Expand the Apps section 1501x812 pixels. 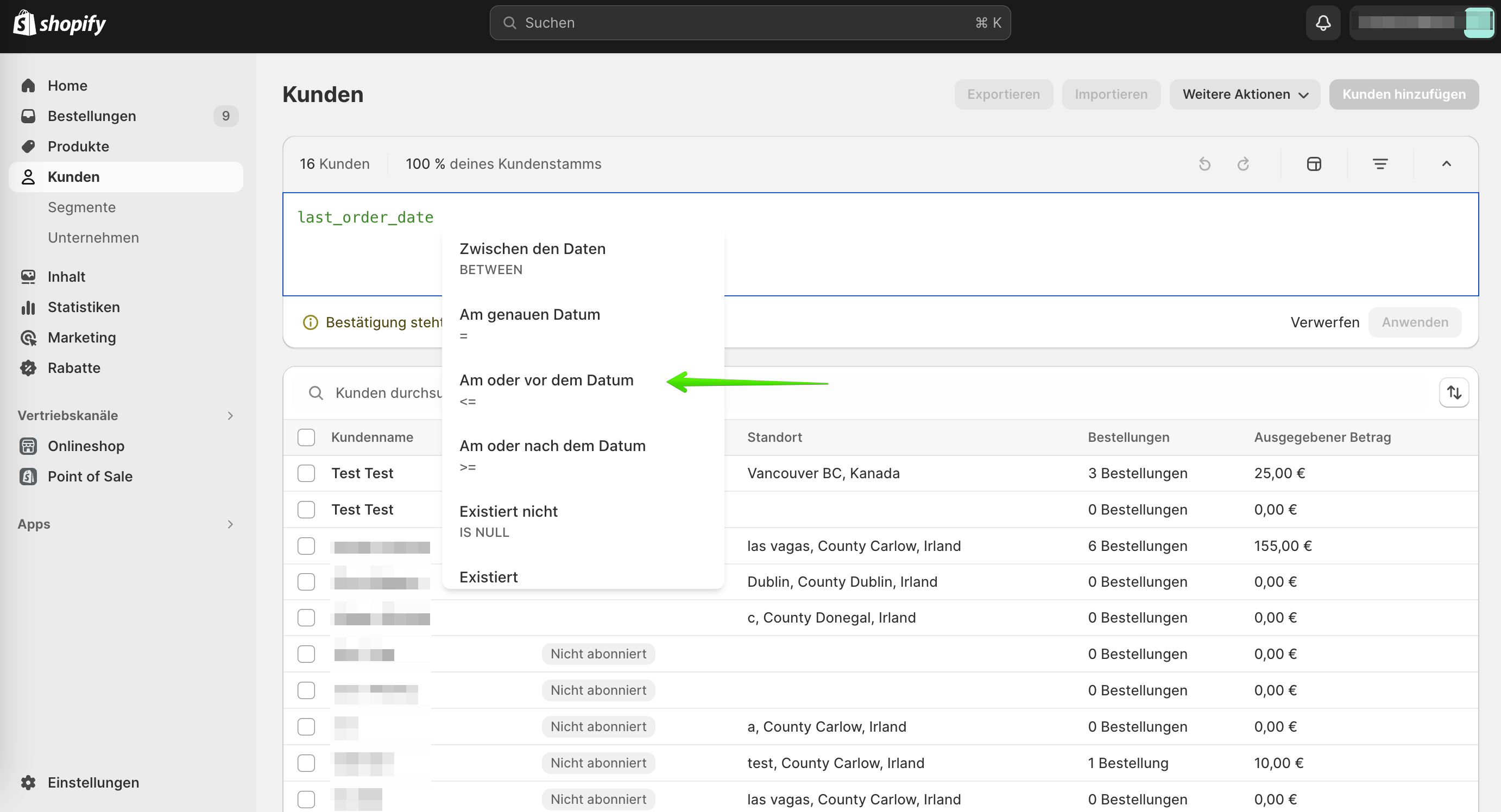[x=230, y=524]
